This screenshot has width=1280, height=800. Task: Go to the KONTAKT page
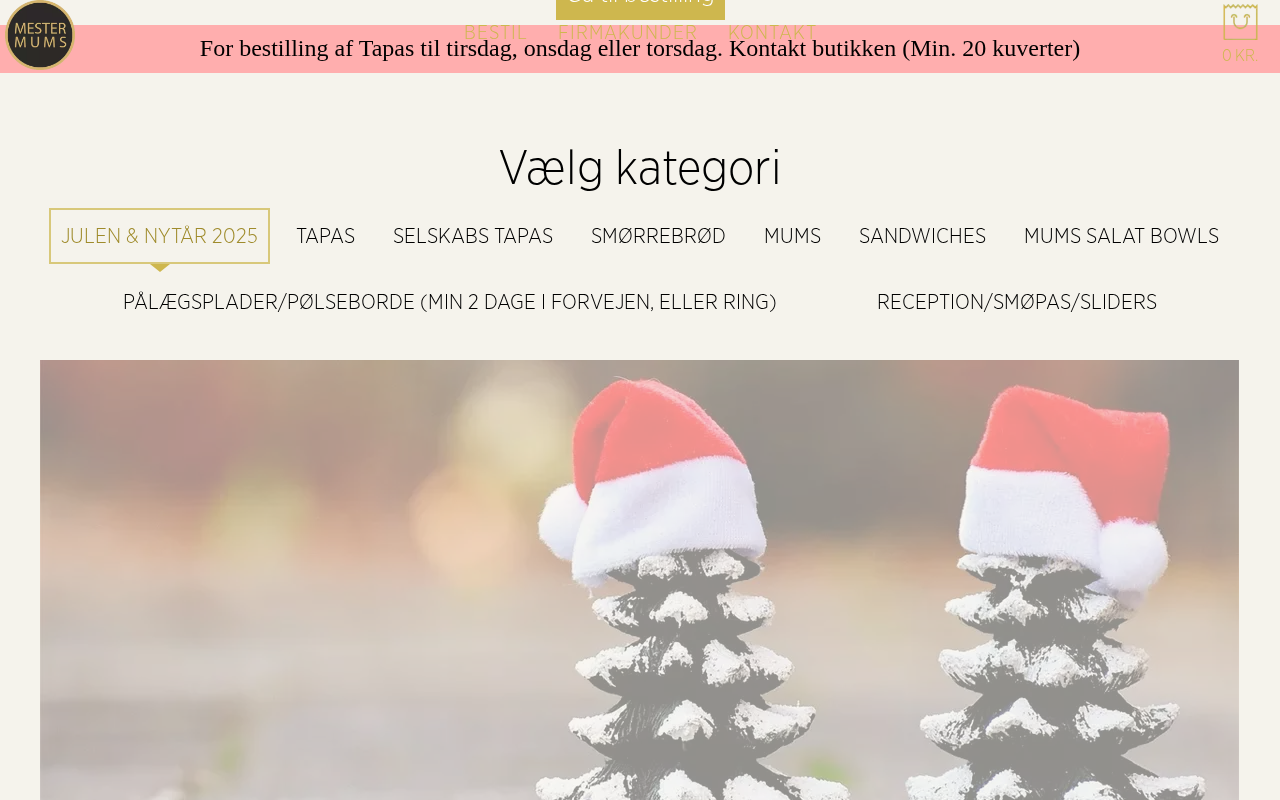point(772,33)
